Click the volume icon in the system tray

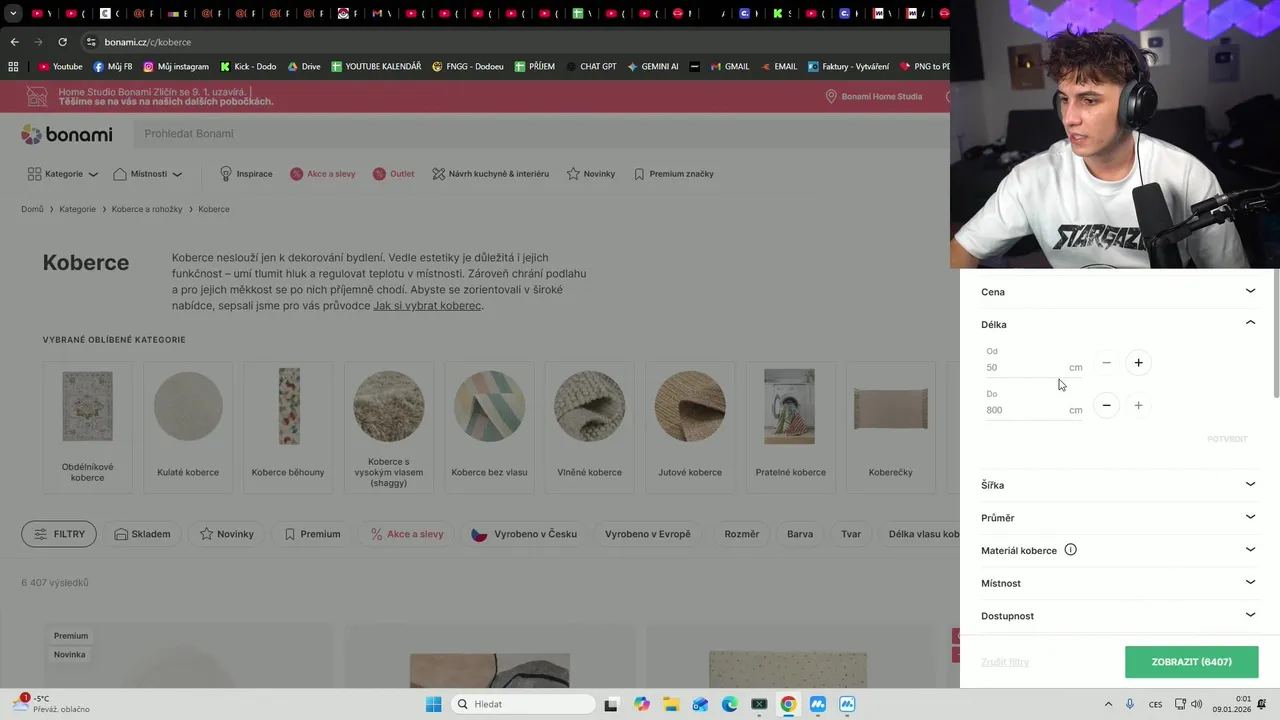1196,704
